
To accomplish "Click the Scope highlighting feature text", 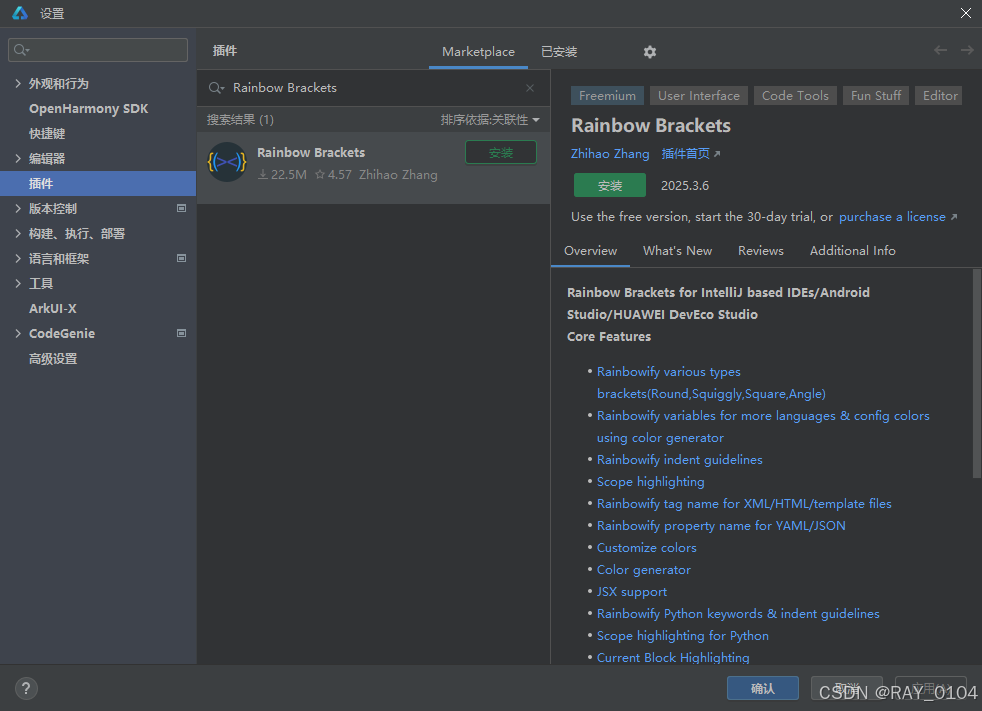I will 651,482.
